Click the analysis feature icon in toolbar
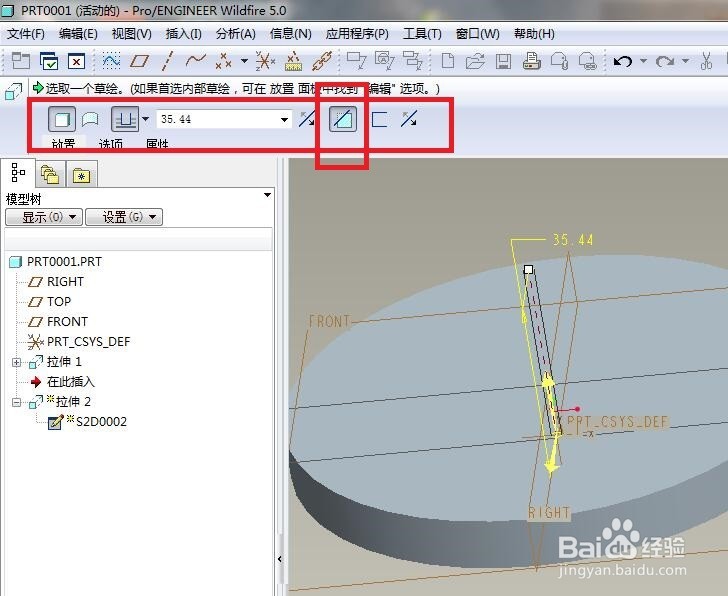 293,61
